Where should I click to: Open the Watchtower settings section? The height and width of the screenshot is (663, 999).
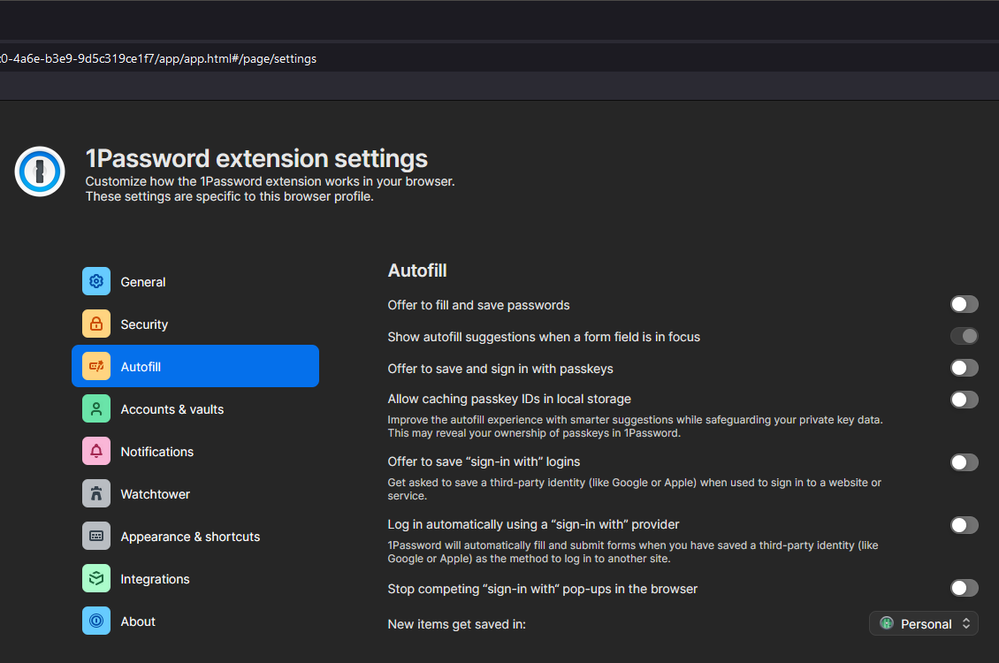195,494
